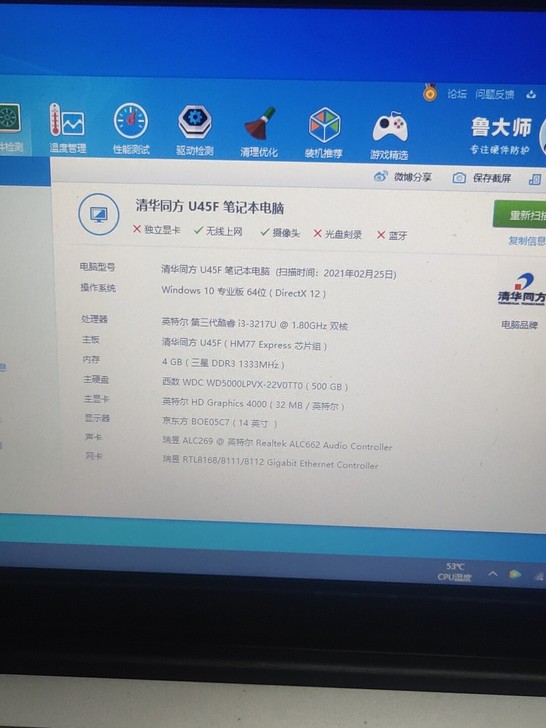The width and height of the screenshot is (546, 728).
Task: Click the HM77 Express 芯片组 value
Action: coord(244,344)
